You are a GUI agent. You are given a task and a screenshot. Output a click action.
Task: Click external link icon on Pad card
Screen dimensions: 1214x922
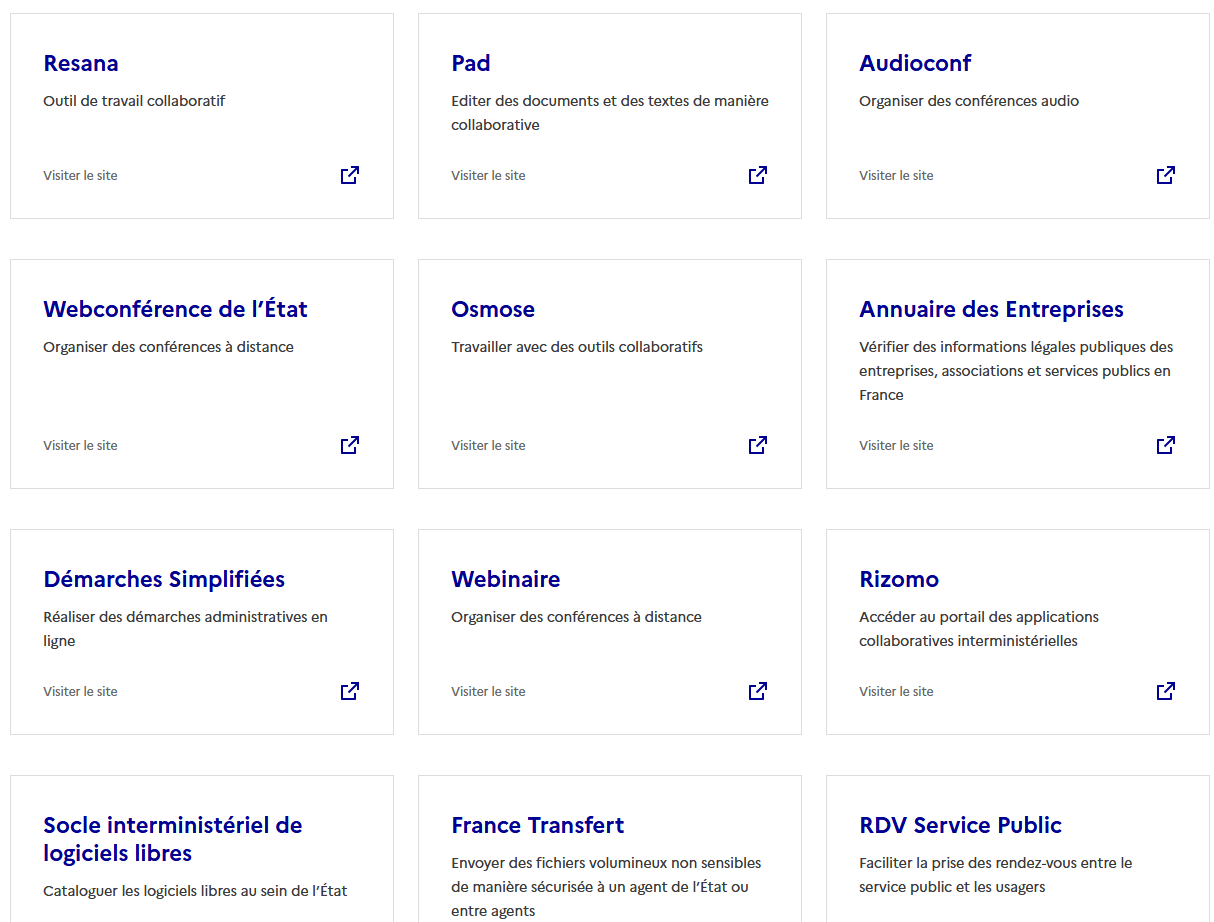(x=758, y=175)
